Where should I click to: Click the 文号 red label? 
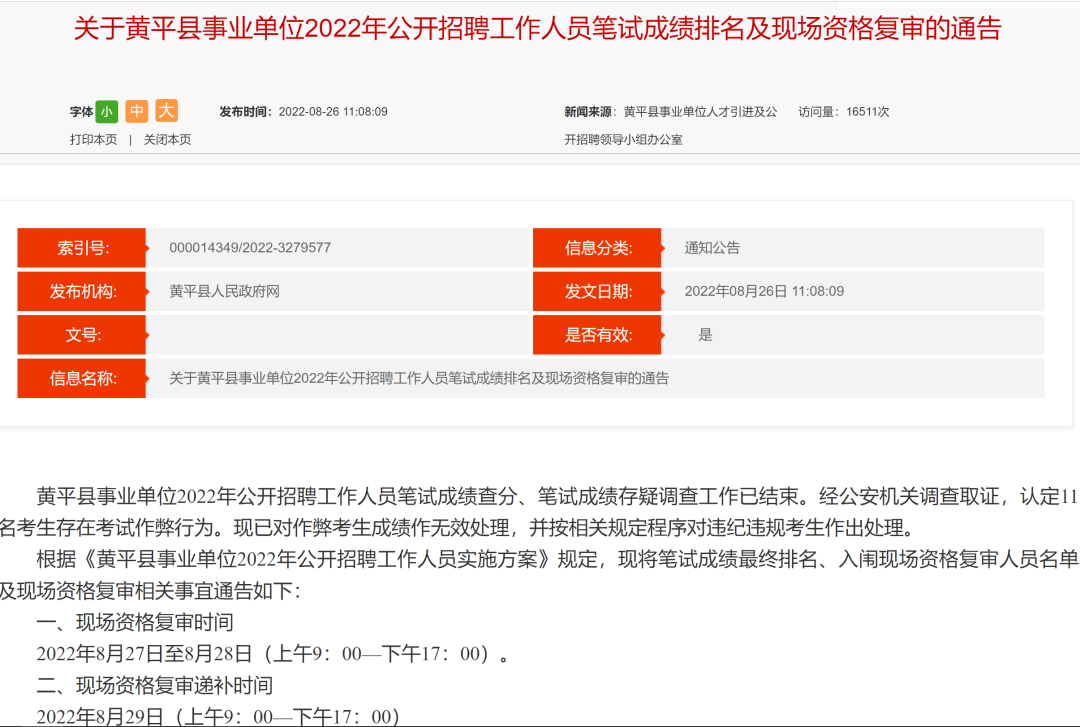pyautogui.click(x=82, y=335)
